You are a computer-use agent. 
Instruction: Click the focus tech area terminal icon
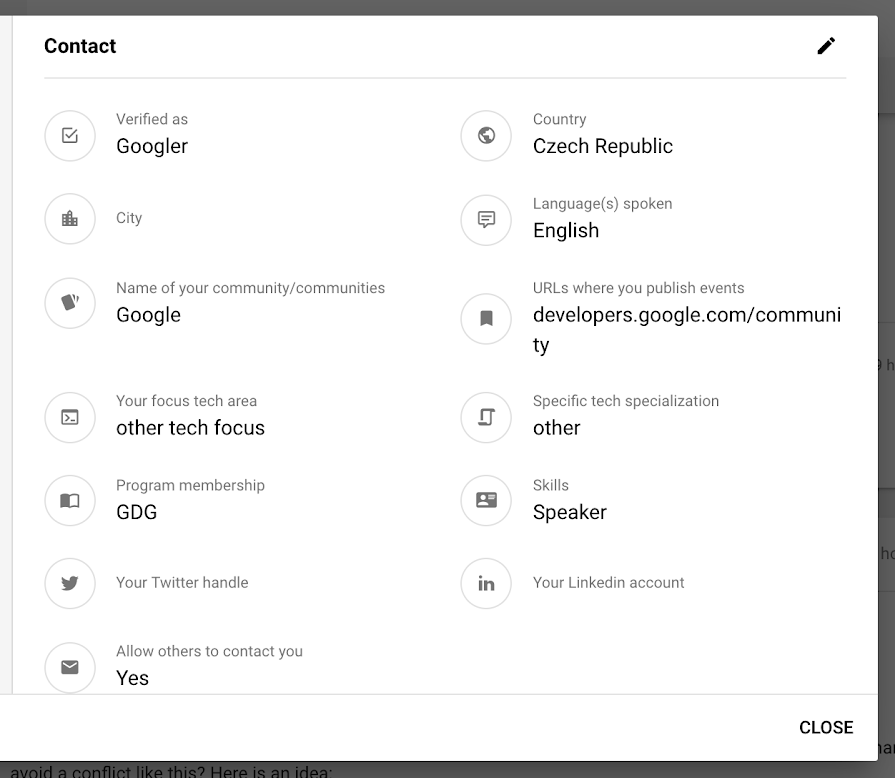[70, 417]
